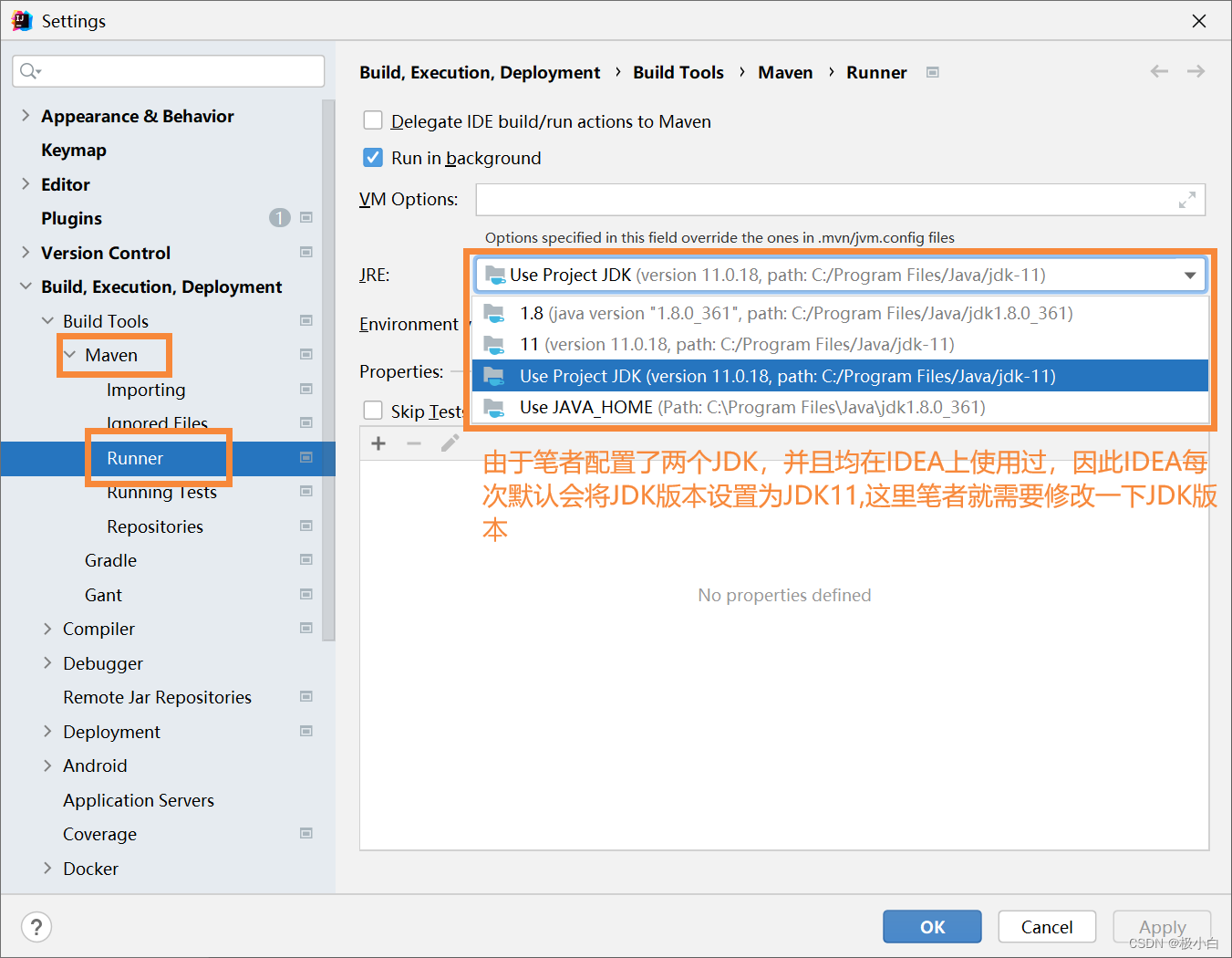
Task: Open Application Servers settings
Action: [139, 800]
